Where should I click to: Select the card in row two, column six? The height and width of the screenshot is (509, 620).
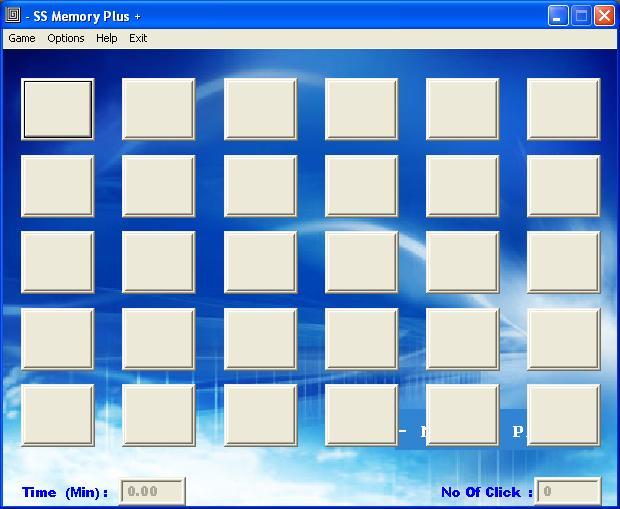[563, 186]
